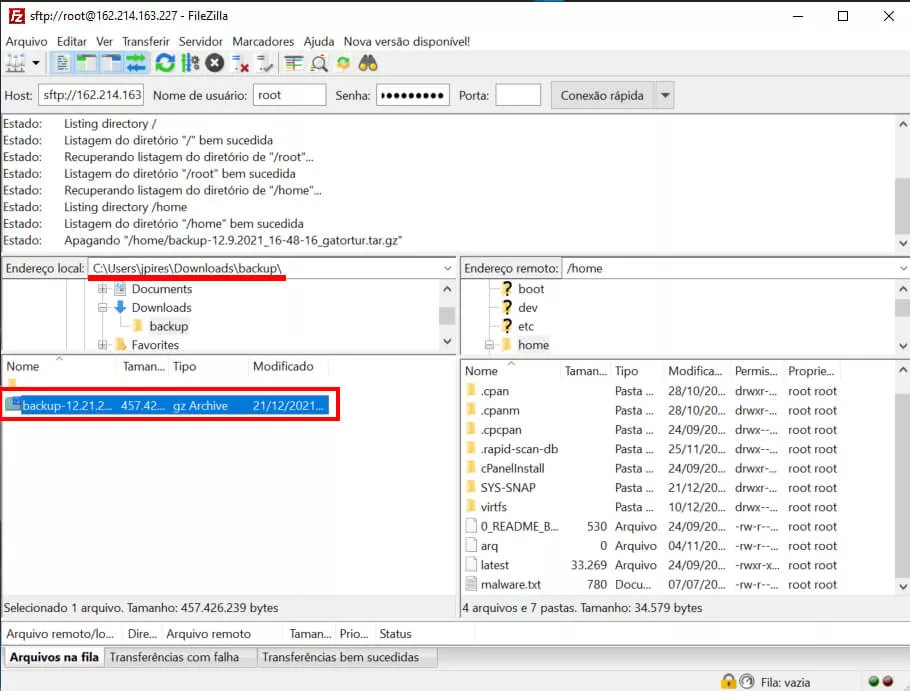The width and height of the screenshot is (910, 691).
Task: Select the dev folder in remote tree
Action: [x=527, y=307]
